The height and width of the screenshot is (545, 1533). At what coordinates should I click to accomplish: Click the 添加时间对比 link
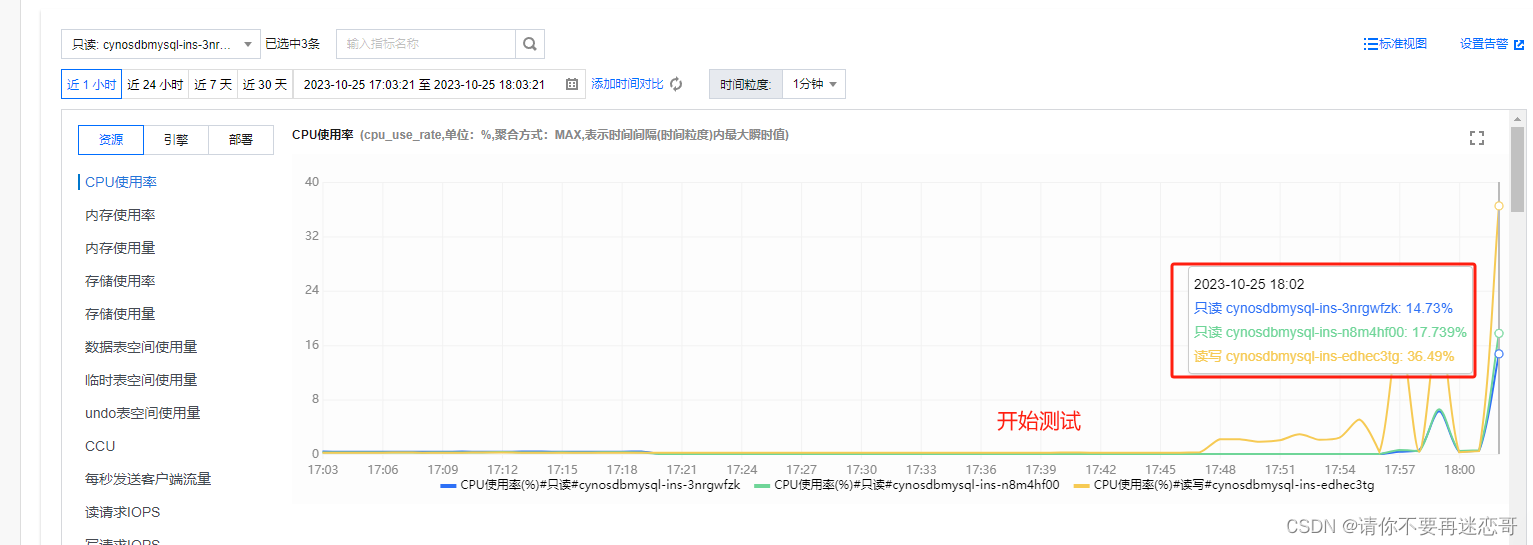[x=627, y=84]
